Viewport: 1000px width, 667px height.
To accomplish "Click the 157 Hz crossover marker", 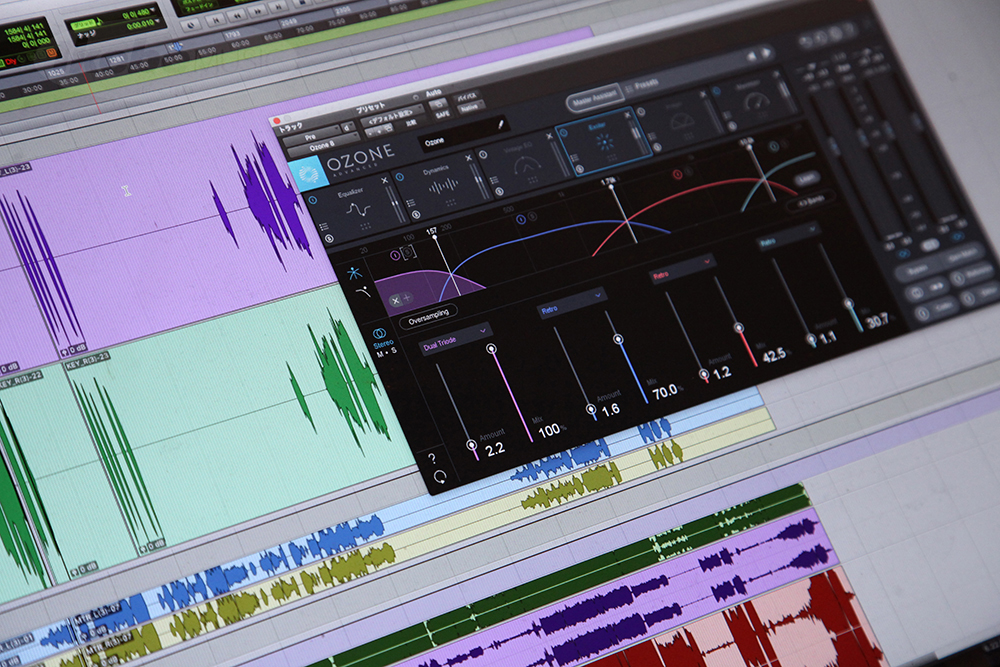I will pos(435,238).
